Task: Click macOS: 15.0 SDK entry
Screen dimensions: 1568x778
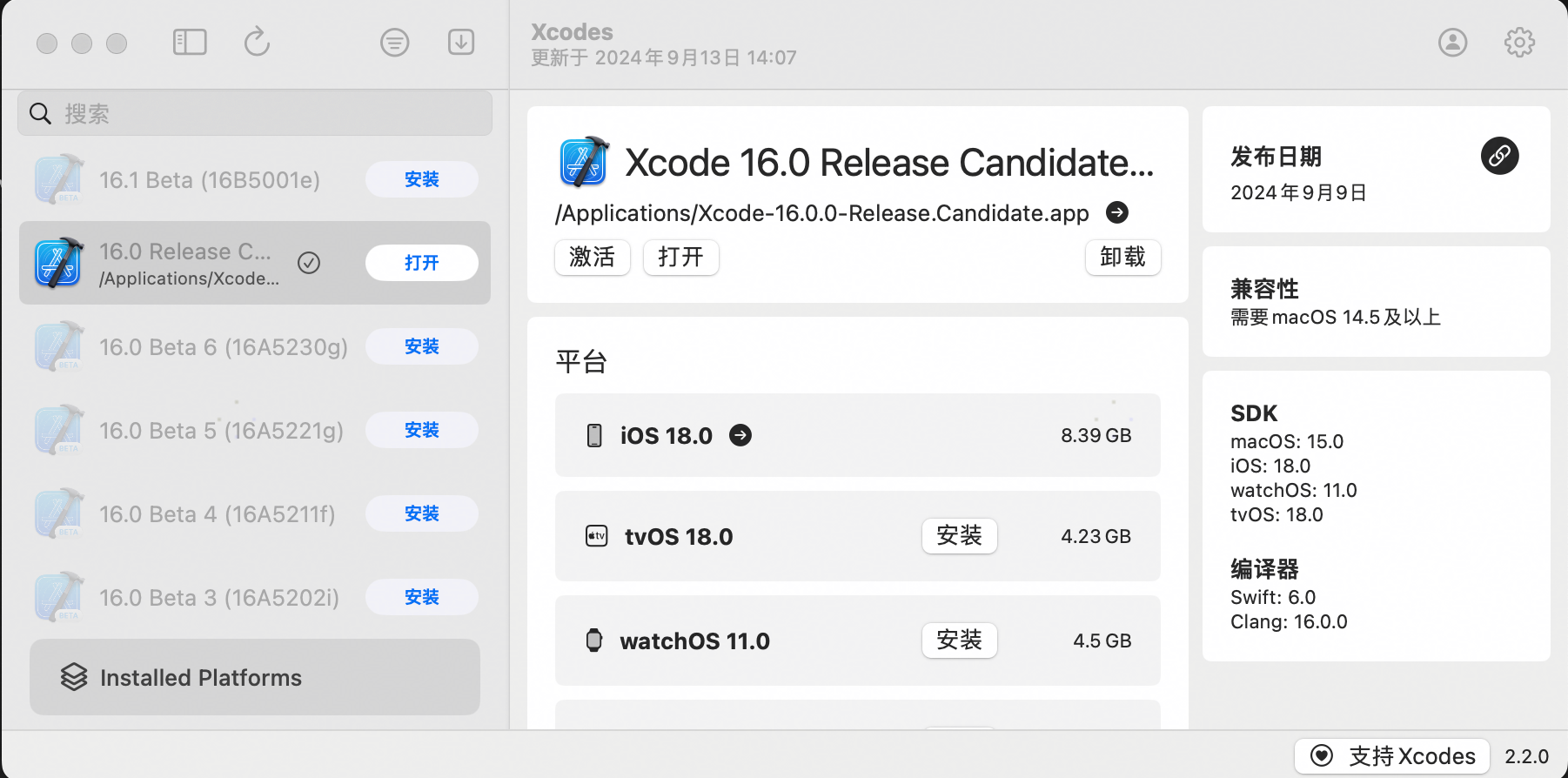Action: click(1287, 441)
